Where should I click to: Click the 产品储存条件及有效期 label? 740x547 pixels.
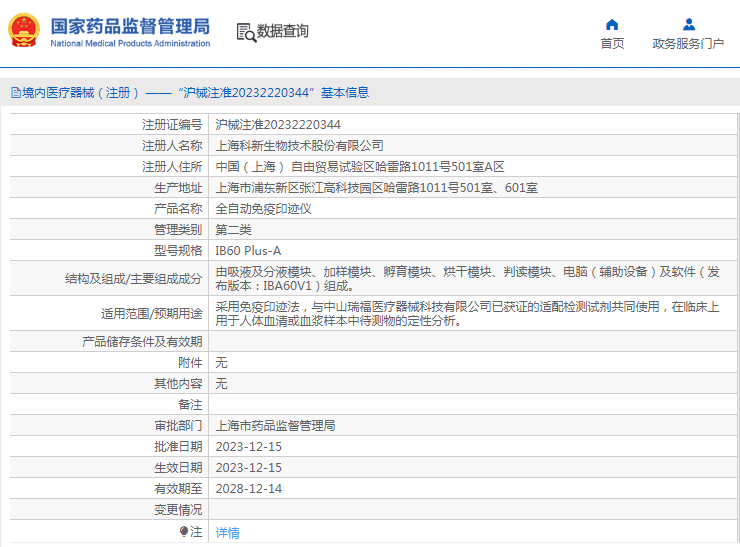tap(142, 342)
